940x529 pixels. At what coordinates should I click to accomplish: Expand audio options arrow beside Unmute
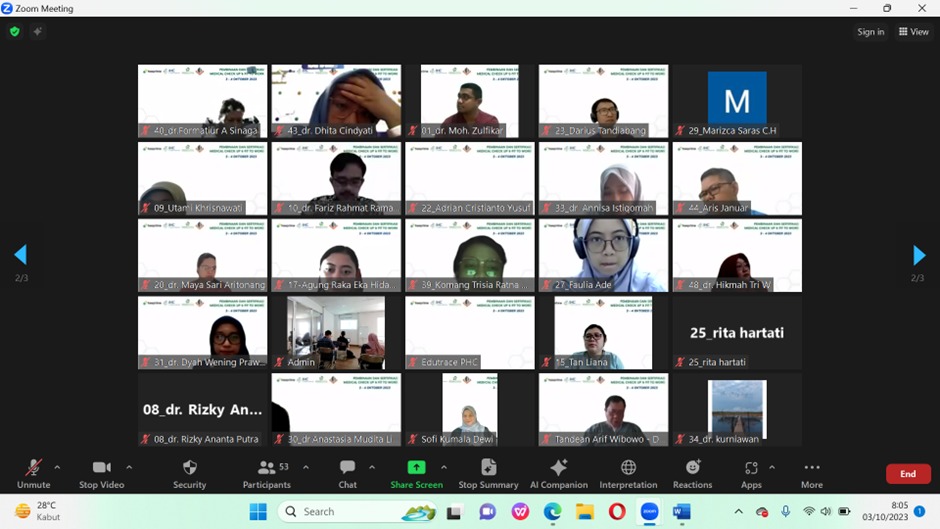(57, 467)
